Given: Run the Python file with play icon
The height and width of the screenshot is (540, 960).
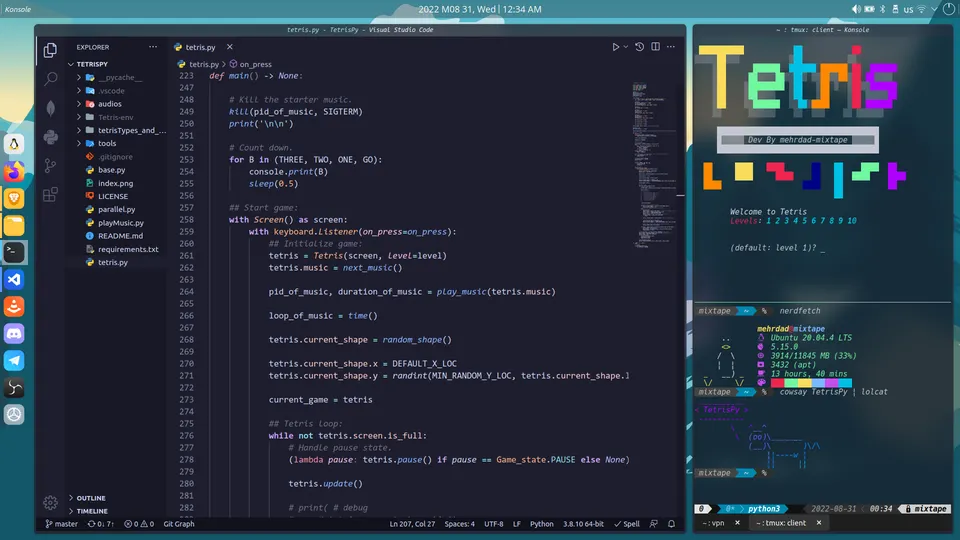Looking at the screenshot, I should tap(615, 47).
